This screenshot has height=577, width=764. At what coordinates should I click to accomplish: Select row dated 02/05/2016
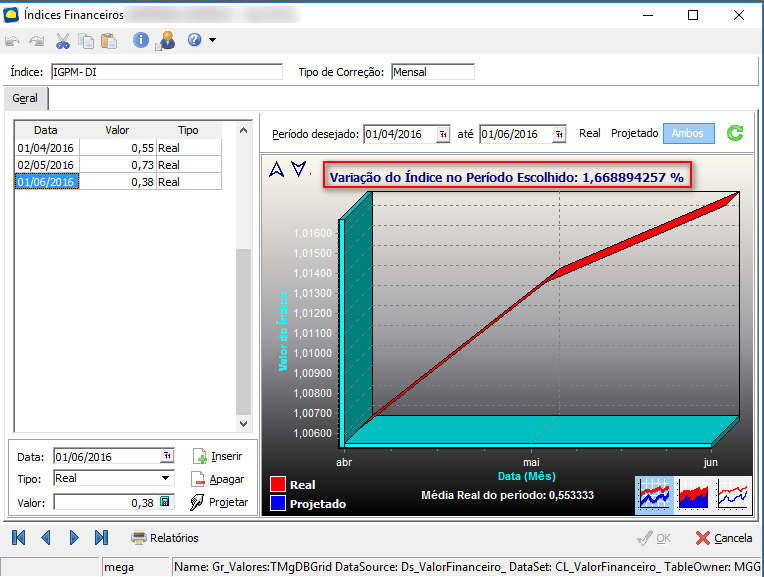[x=118, y=165]
